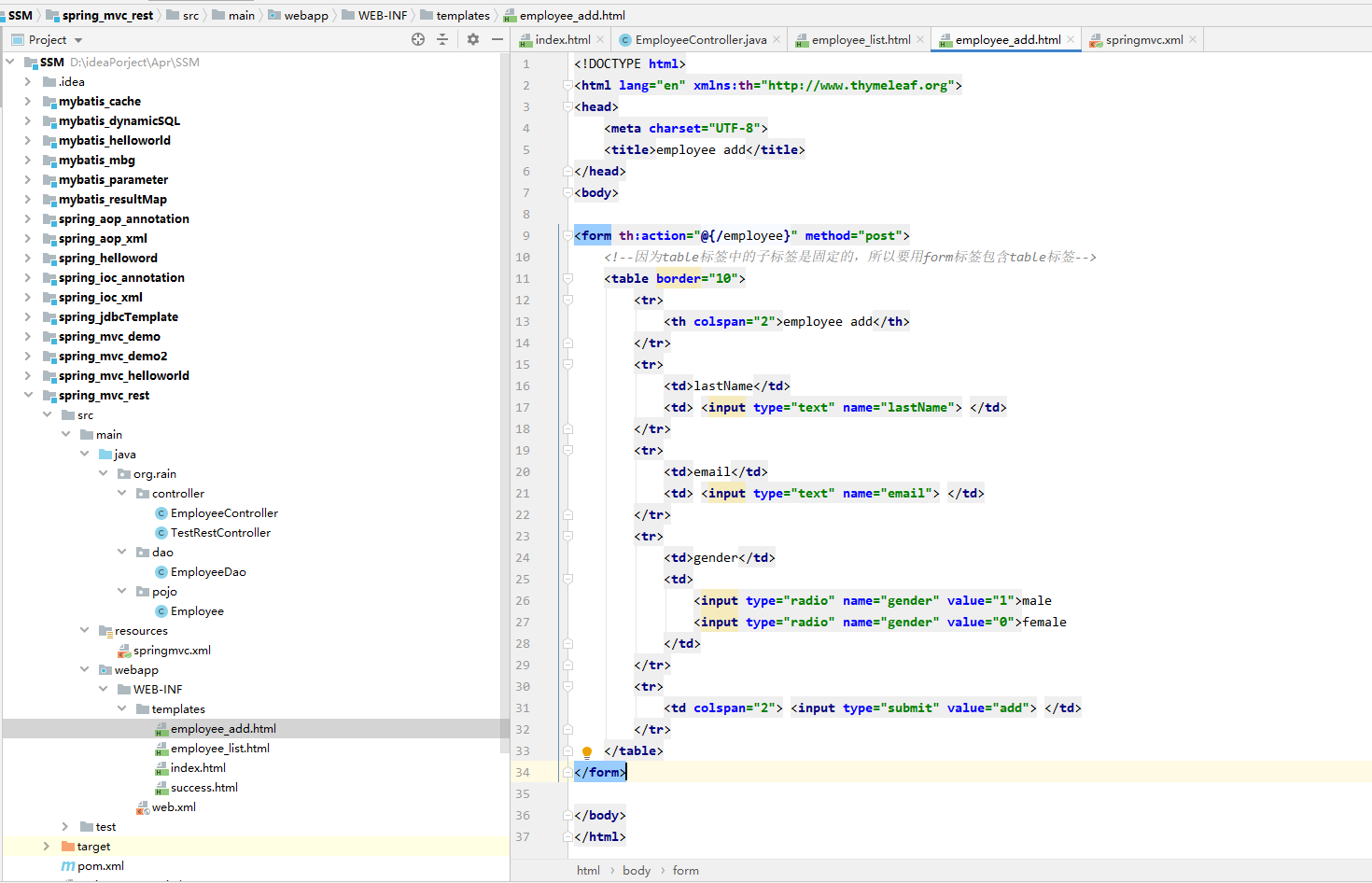This screenshot has width=1372, height=883.
Task: Switch to the springmvc.xml tab
Action: pyautogui.click(x=1144, y=39)
